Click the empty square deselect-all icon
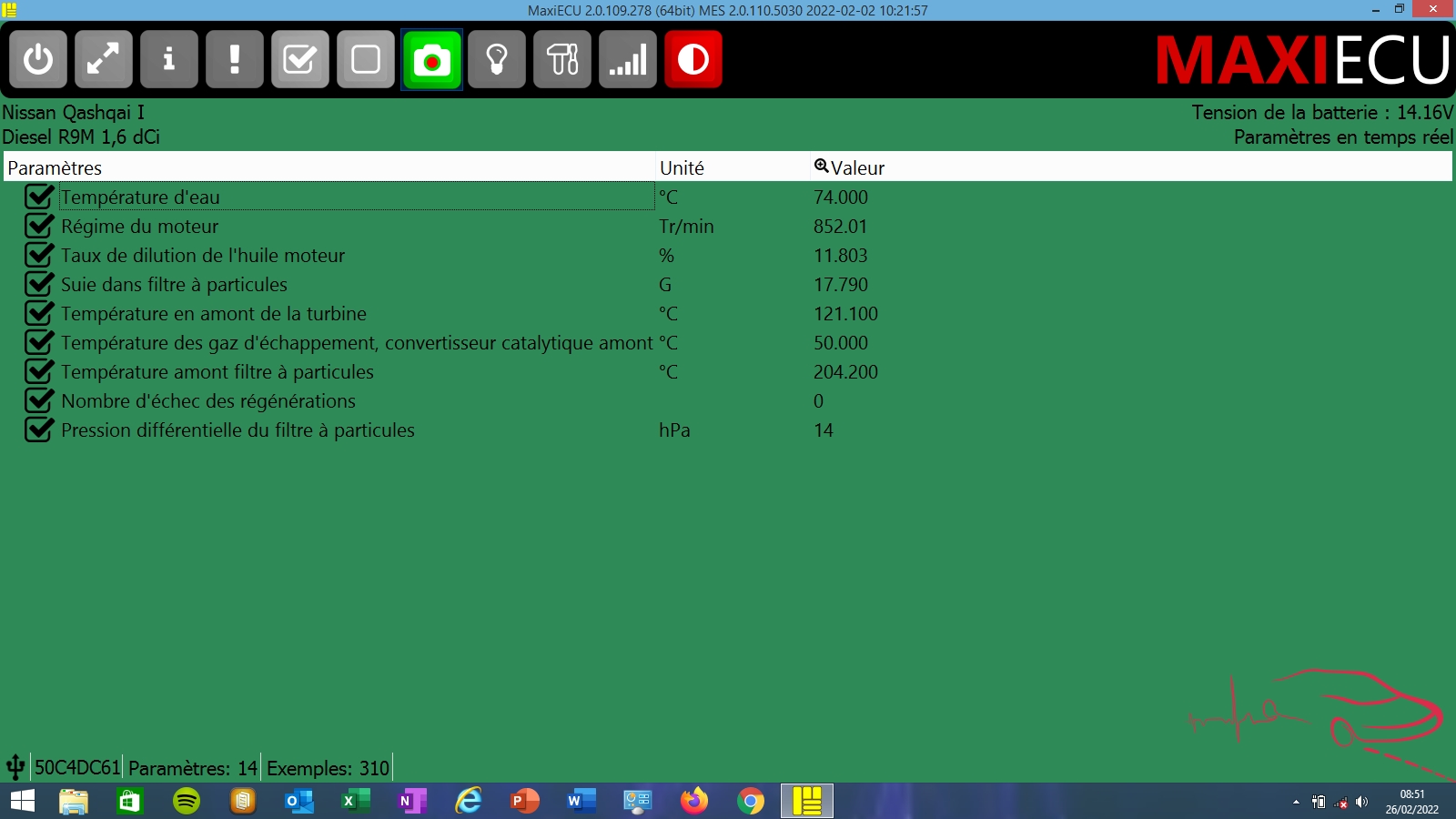Viewport: 1456px width, 819px height. [366, 59]
